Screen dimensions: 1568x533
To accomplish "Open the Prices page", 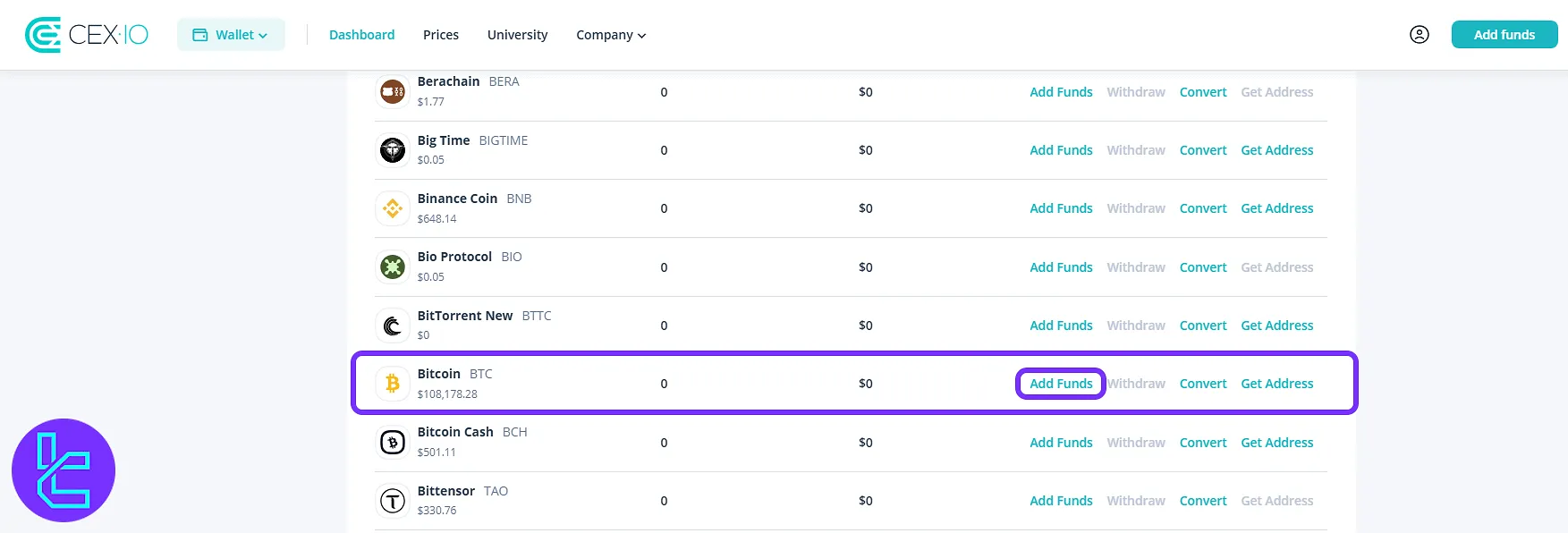I will tap(441, 35).
